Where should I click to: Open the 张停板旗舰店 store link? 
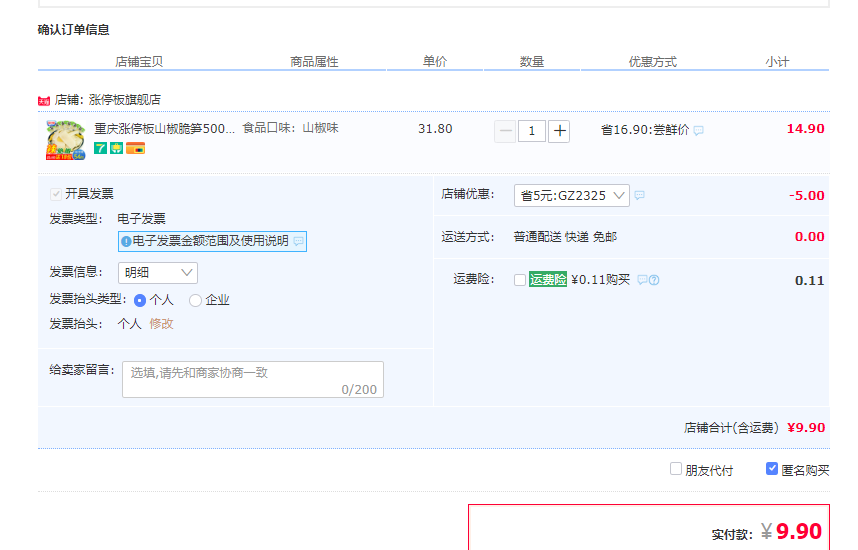pyautogui.click(x=125, y=100)
